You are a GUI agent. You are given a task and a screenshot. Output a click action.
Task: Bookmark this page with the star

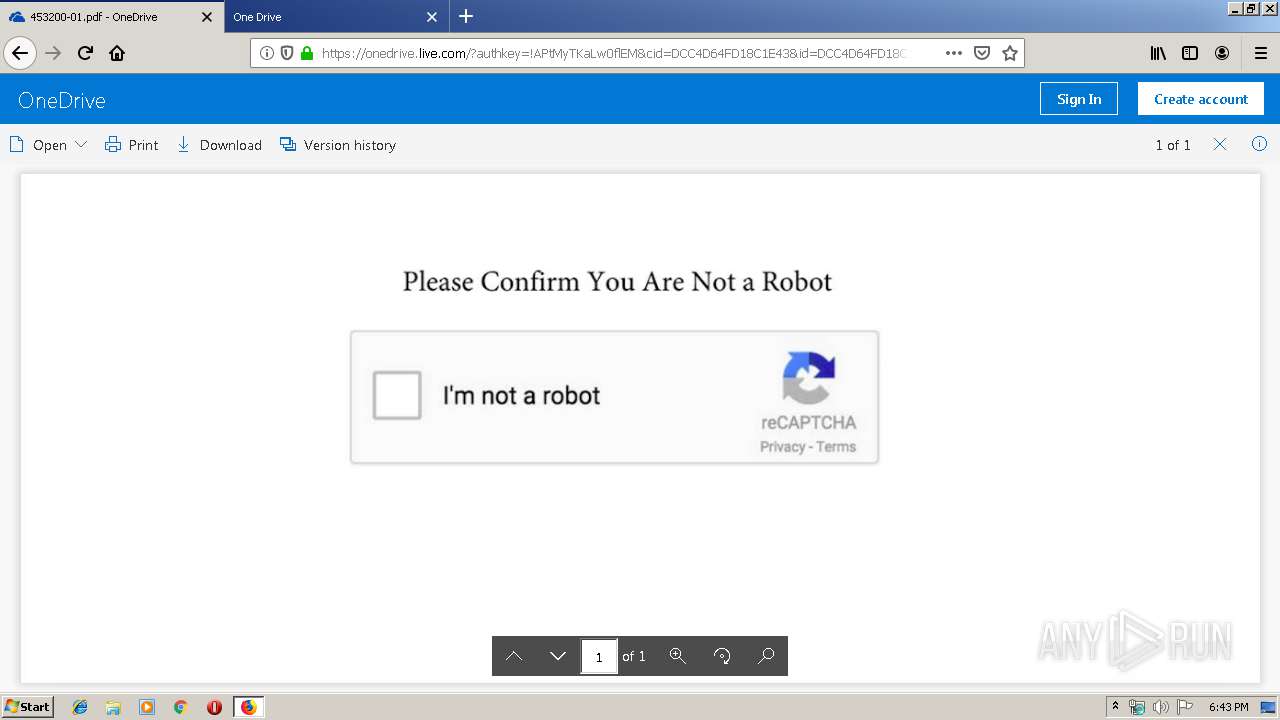(1010, 53)
